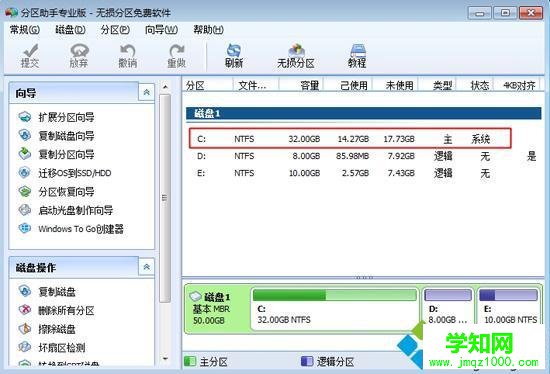Launch the 扩展分区向导 wizard icon
This screenshot has width=550, height=374.
click(25, 117)
